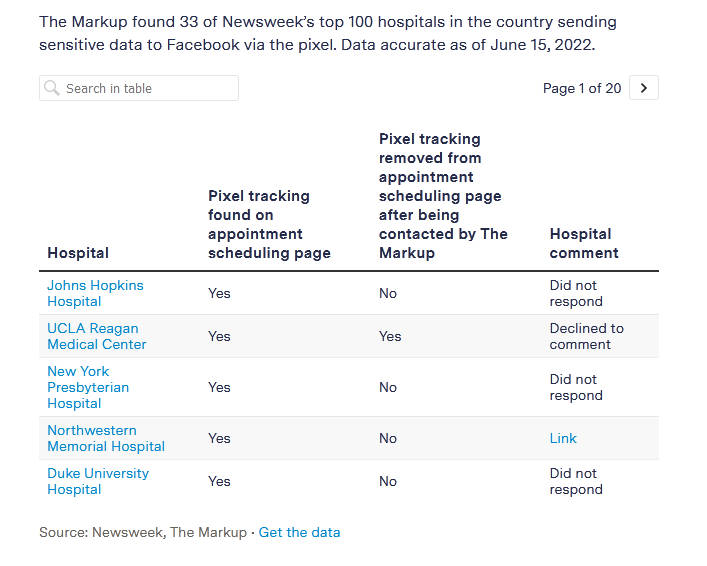Image resolution: width=707 pixels, height=566 pixels.
Task: Open Johns Hopkins Hospital link
Action: tap(95, 293)
